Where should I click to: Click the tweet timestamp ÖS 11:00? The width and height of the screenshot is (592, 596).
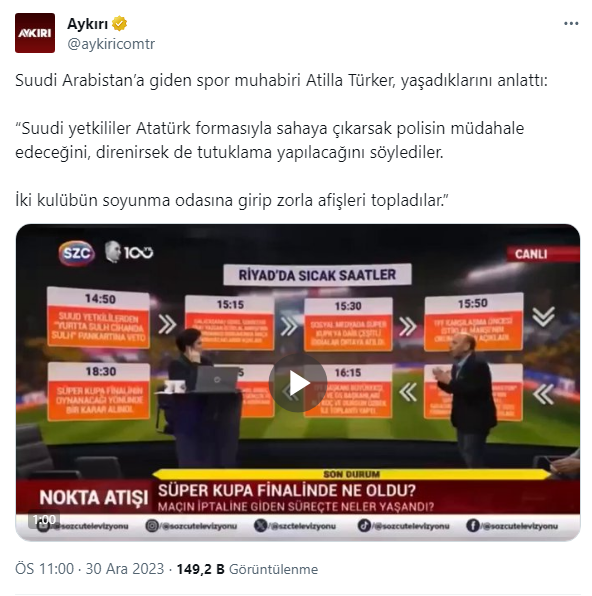pyautogui.click(x=44, y=569)
